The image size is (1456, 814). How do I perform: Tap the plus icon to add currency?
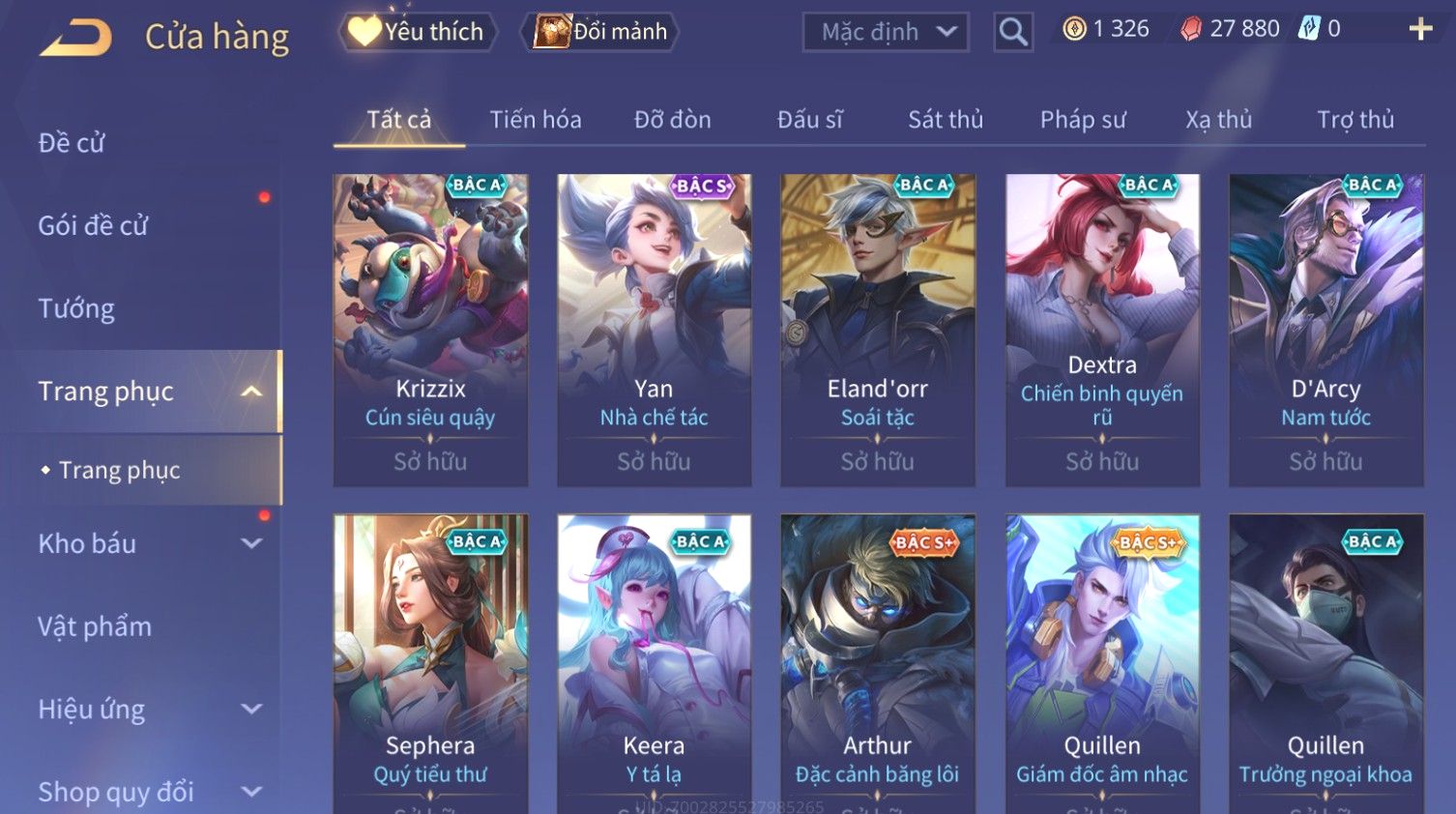pyautogui.click(x=1420, y=29)
